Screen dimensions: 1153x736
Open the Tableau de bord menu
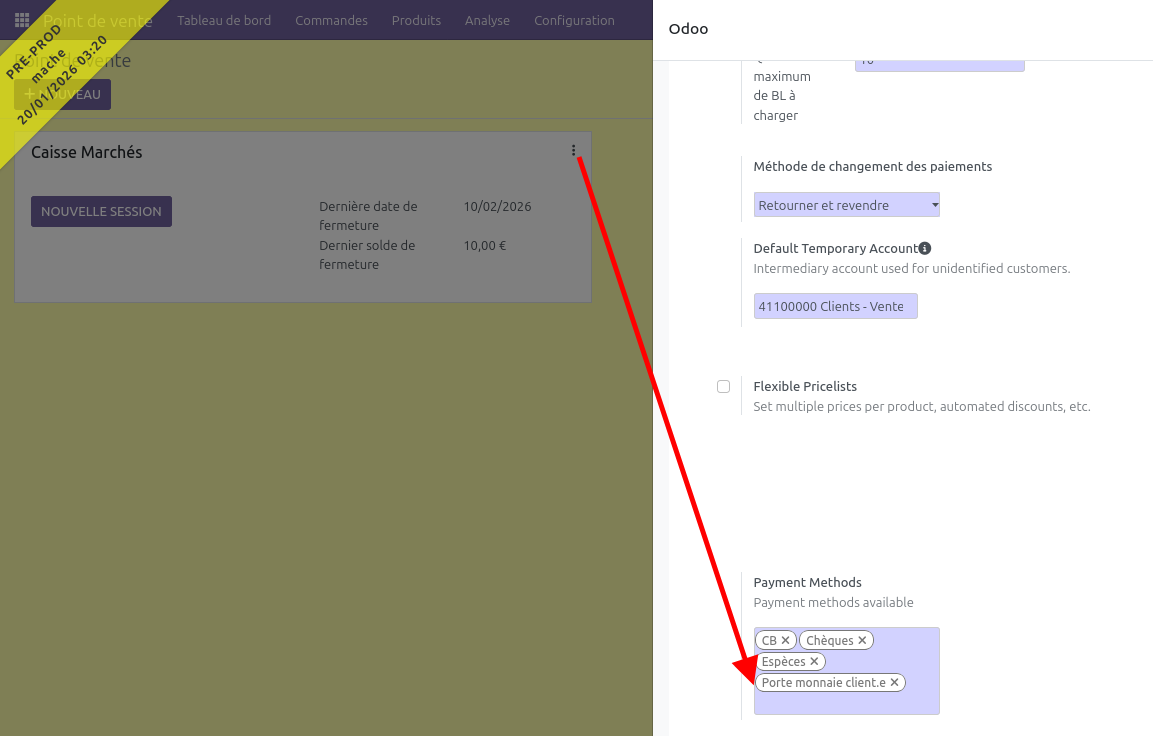224,20
